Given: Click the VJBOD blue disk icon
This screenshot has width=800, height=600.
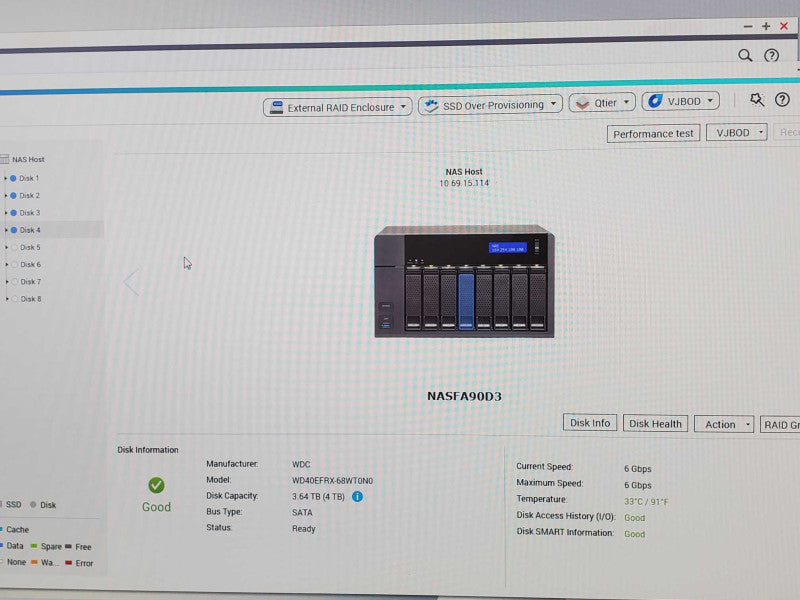Looking at the screenshot, I should (x=655, y=101).
